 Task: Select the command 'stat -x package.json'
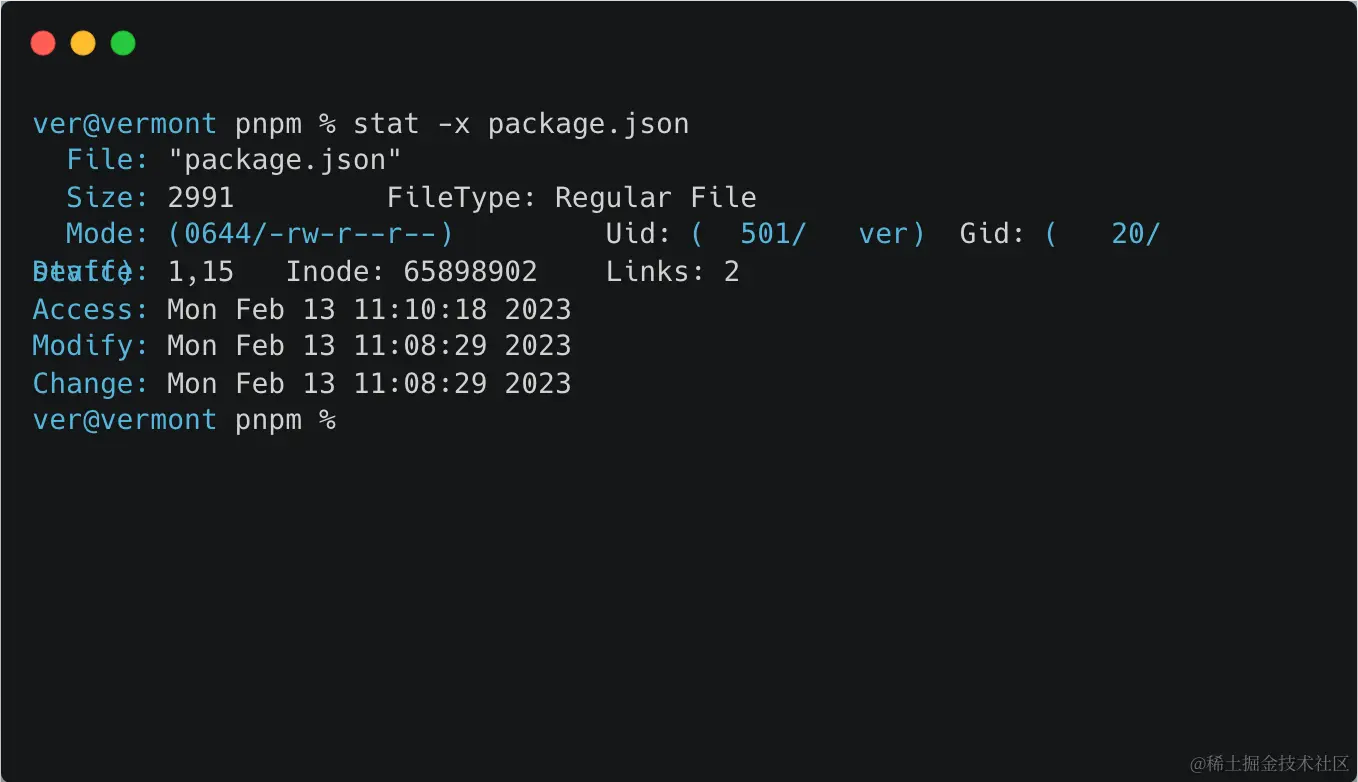coord(520,123)
